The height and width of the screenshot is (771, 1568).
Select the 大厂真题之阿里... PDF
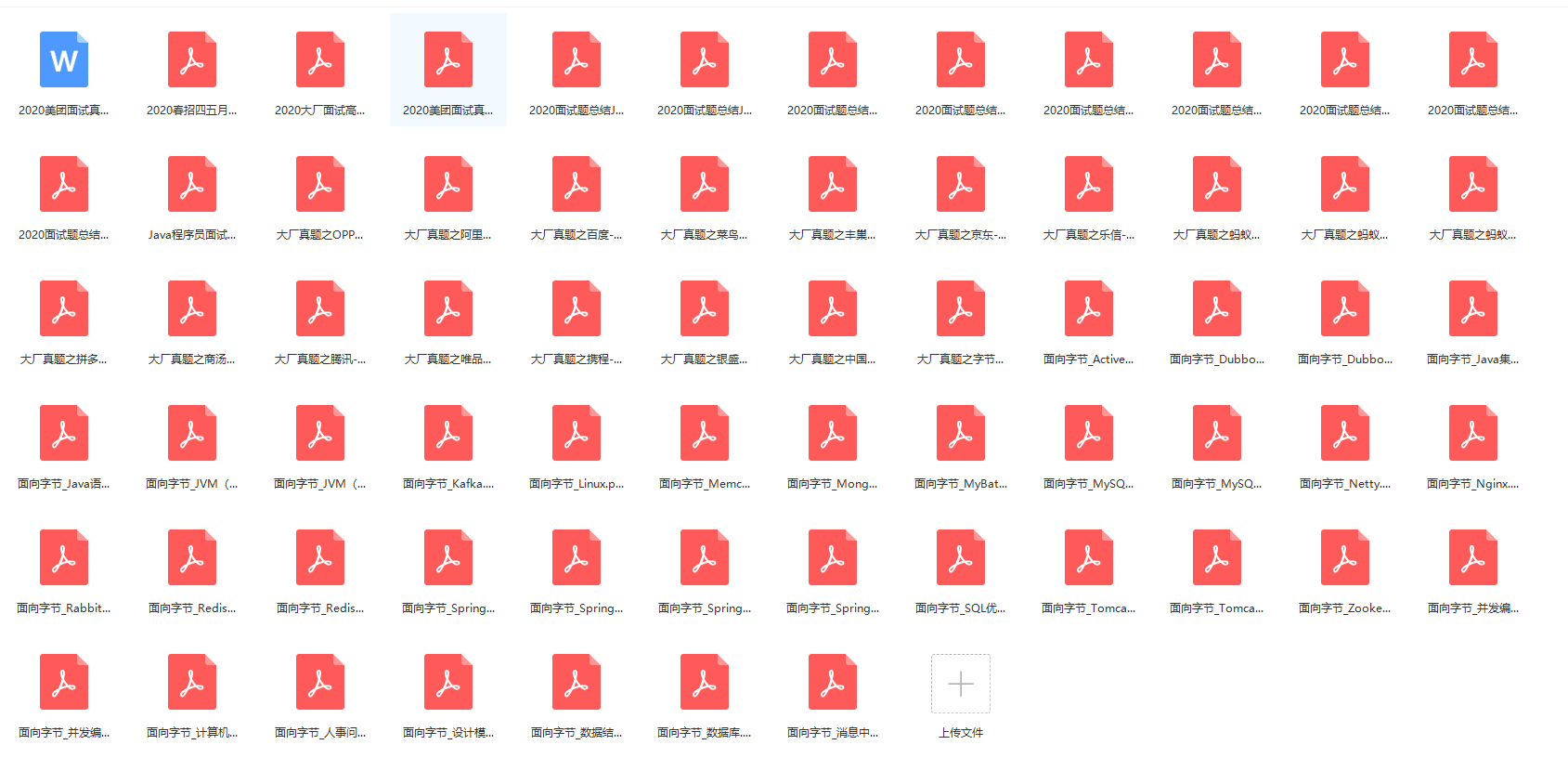coord(448,184)
